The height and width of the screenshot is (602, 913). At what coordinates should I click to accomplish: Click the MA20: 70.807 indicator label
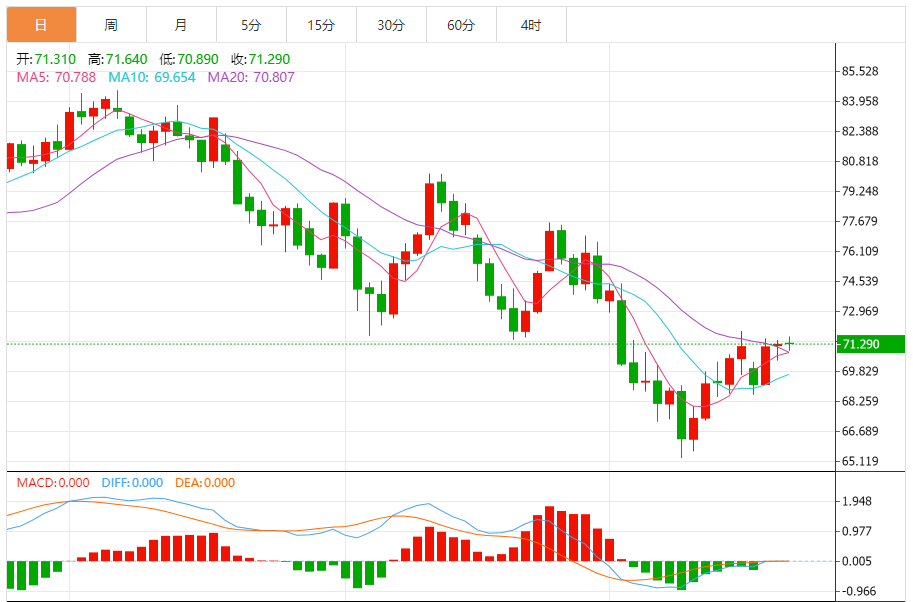[x=251, y=77]
